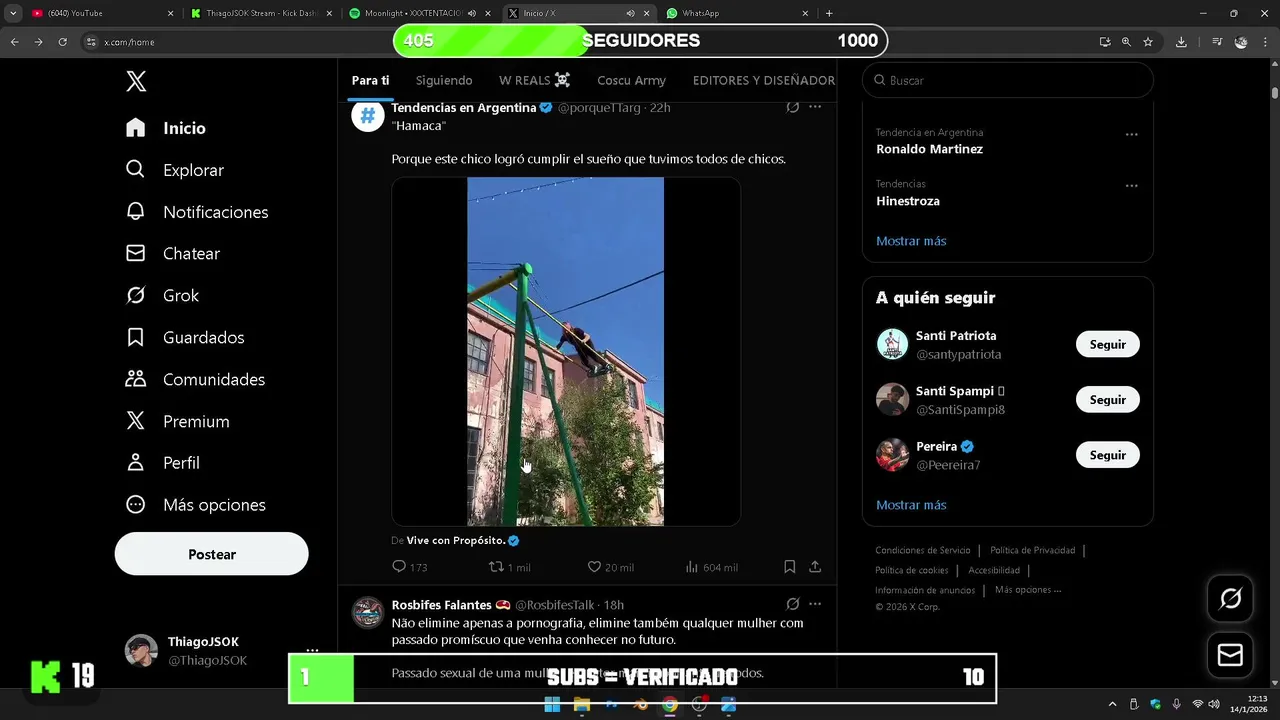The height and width of the screenshot is (720, 1280).
Task: Open Explorar from the sidebar
Action: (x=175, y=170)
